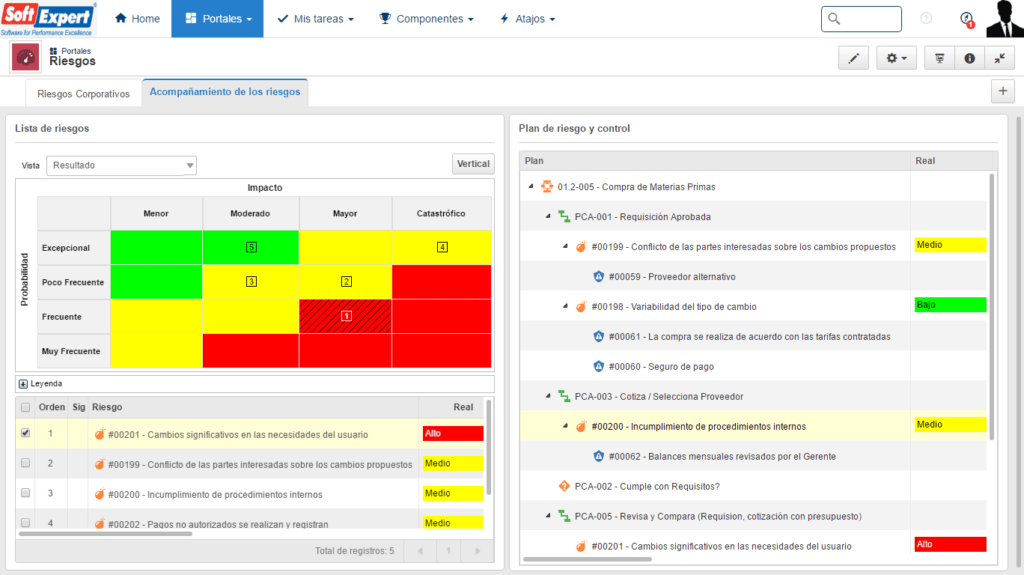
Task: Open the Home link in navbar
Action: (x=137, y=19)
